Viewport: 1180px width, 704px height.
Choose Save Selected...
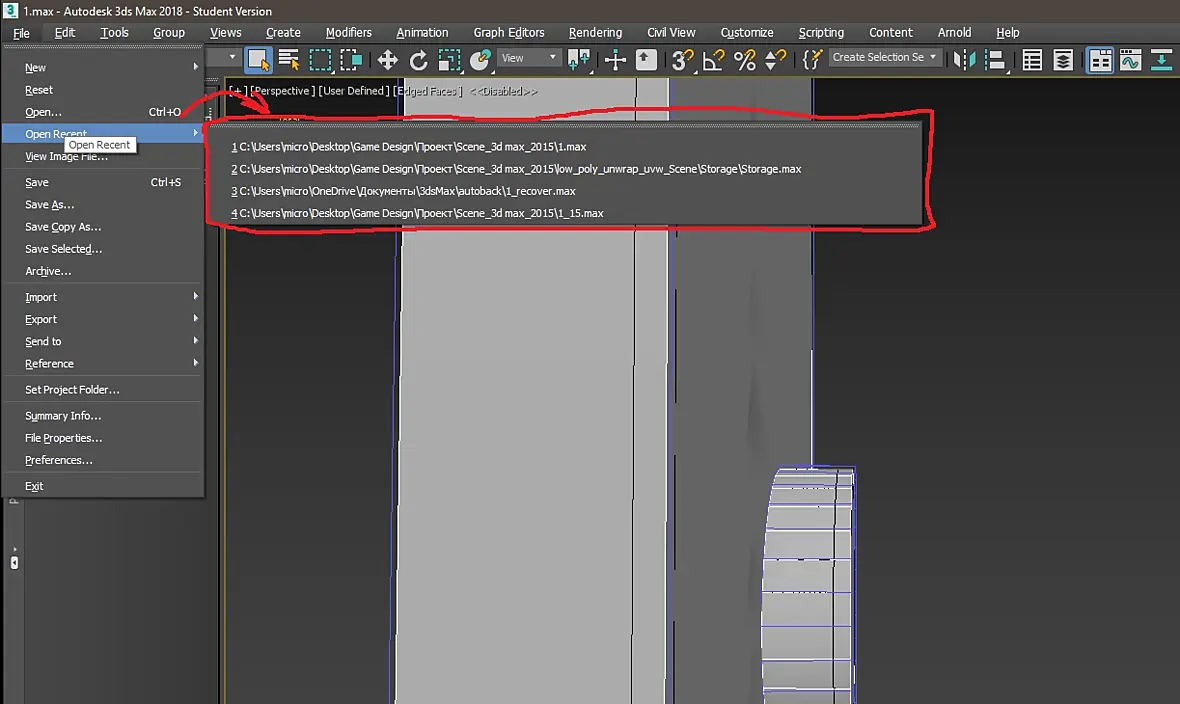click(x=103, y=248)
